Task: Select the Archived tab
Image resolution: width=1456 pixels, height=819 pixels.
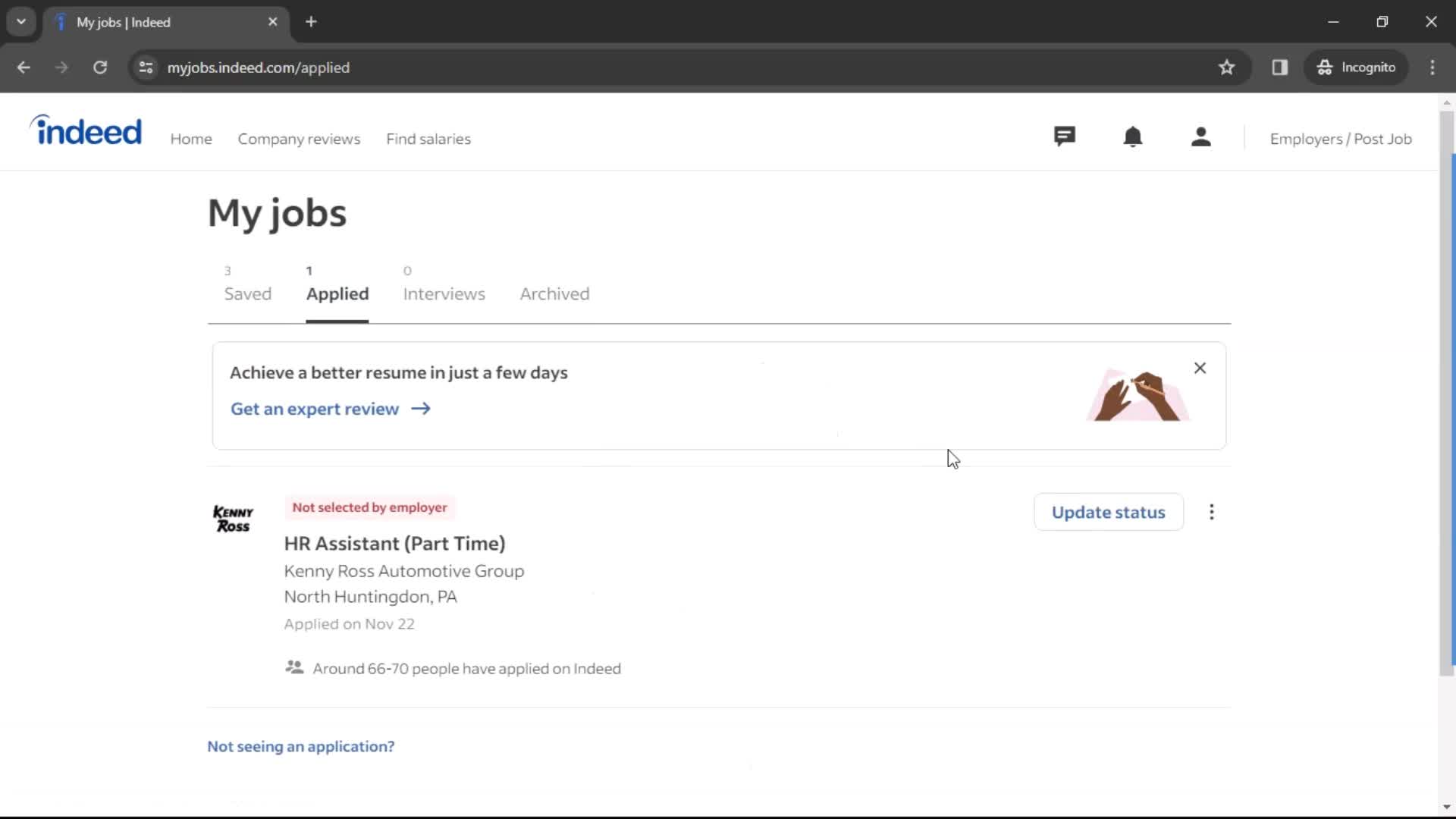Action: 556,292
